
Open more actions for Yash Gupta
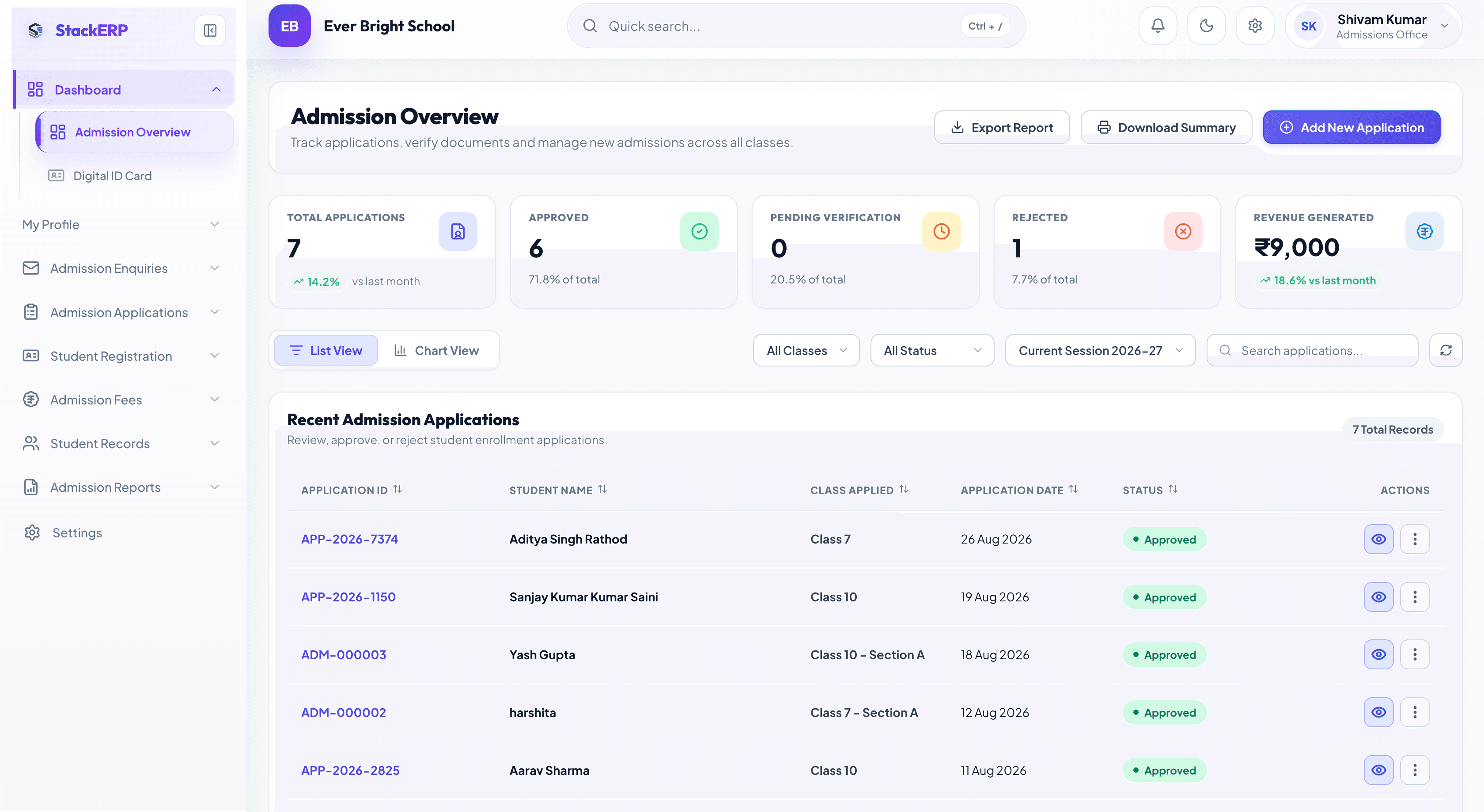click(1414, 654)
